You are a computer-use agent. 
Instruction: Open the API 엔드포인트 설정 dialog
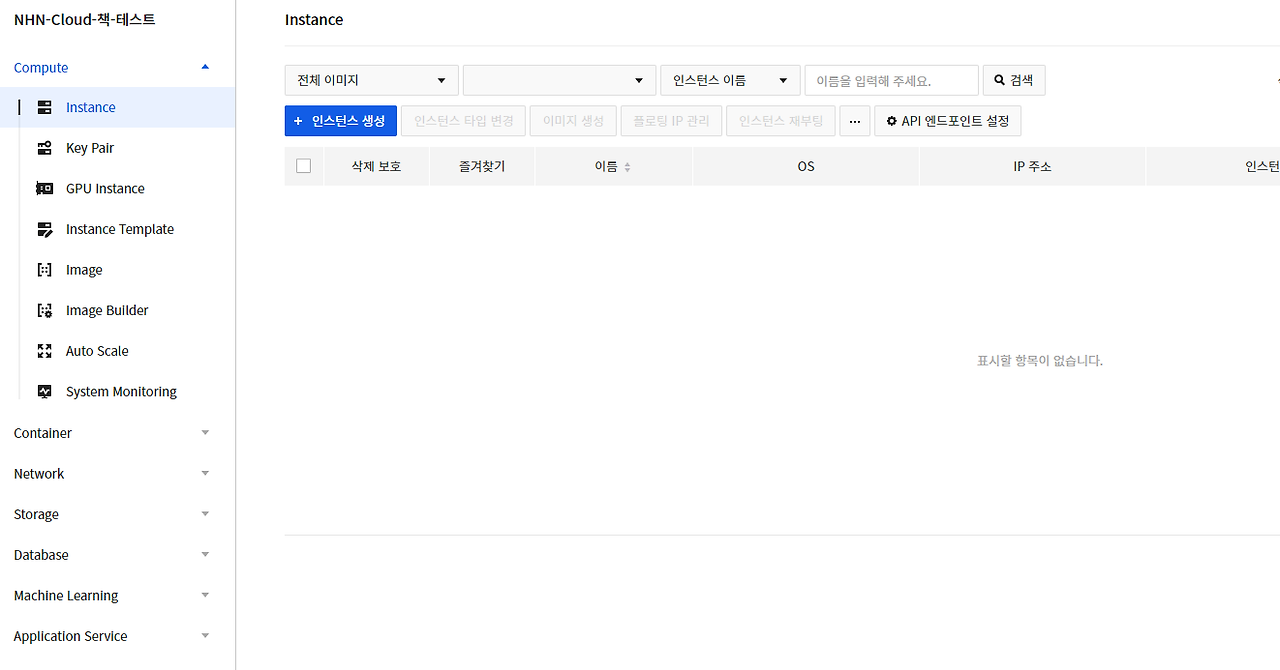pos(947,120)
